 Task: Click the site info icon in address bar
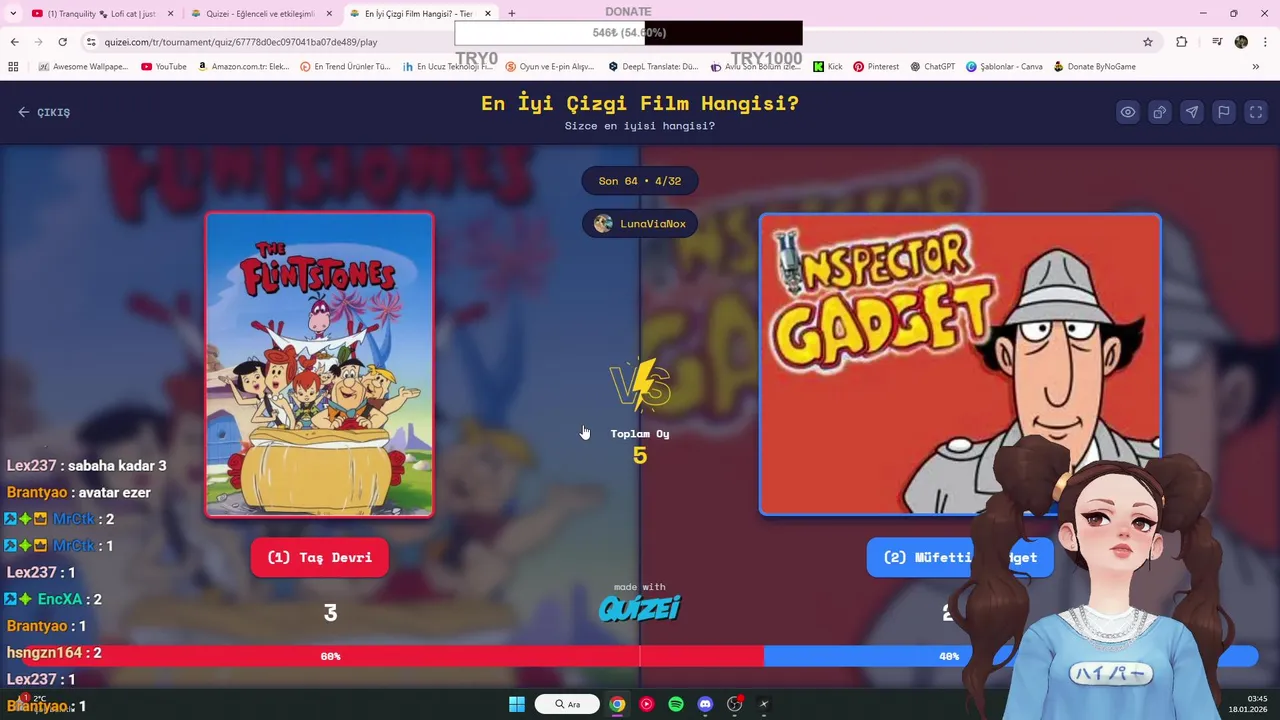91,42
